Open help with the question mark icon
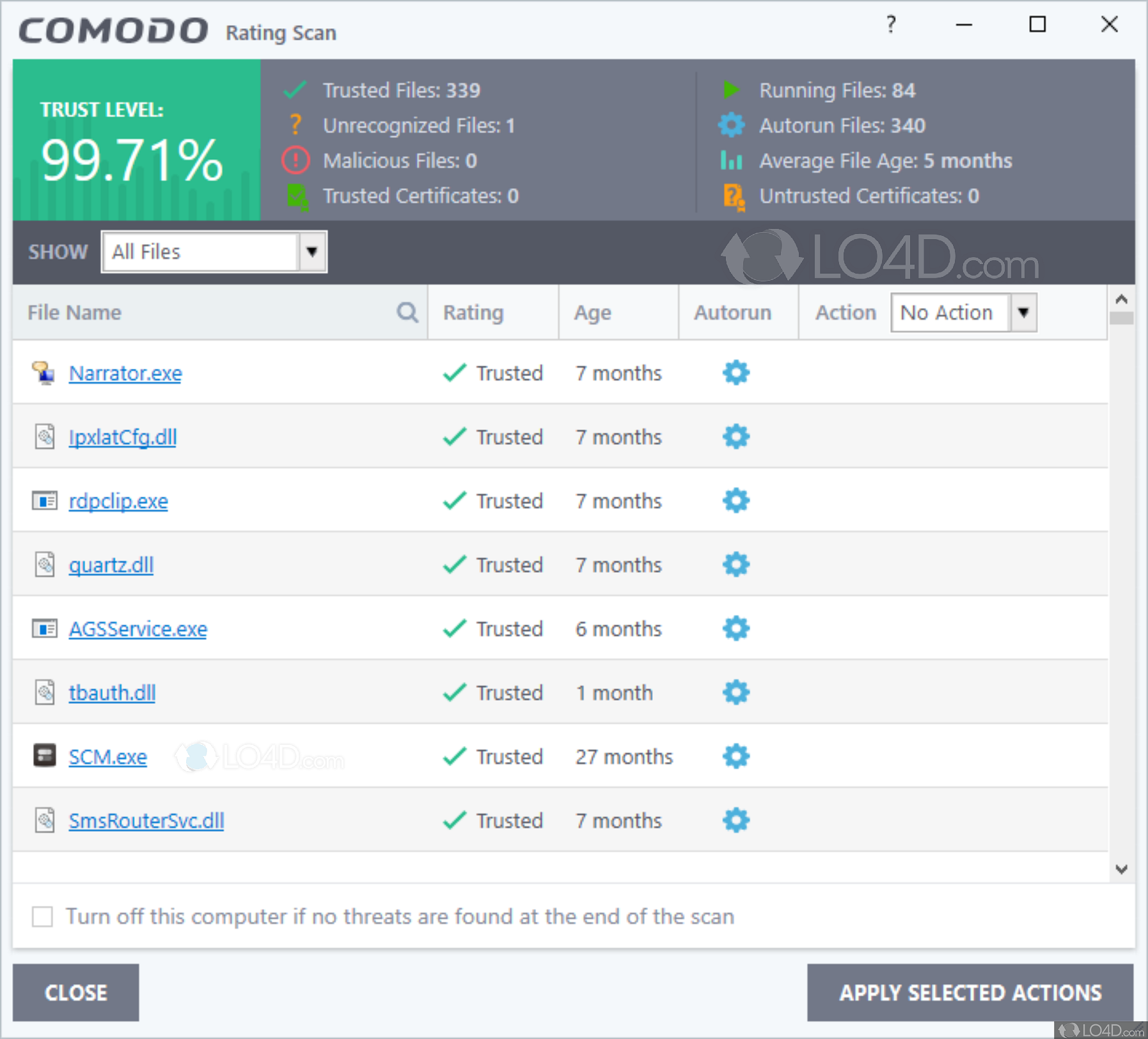Screen dimensions: 1148x1039 point(891,25)
